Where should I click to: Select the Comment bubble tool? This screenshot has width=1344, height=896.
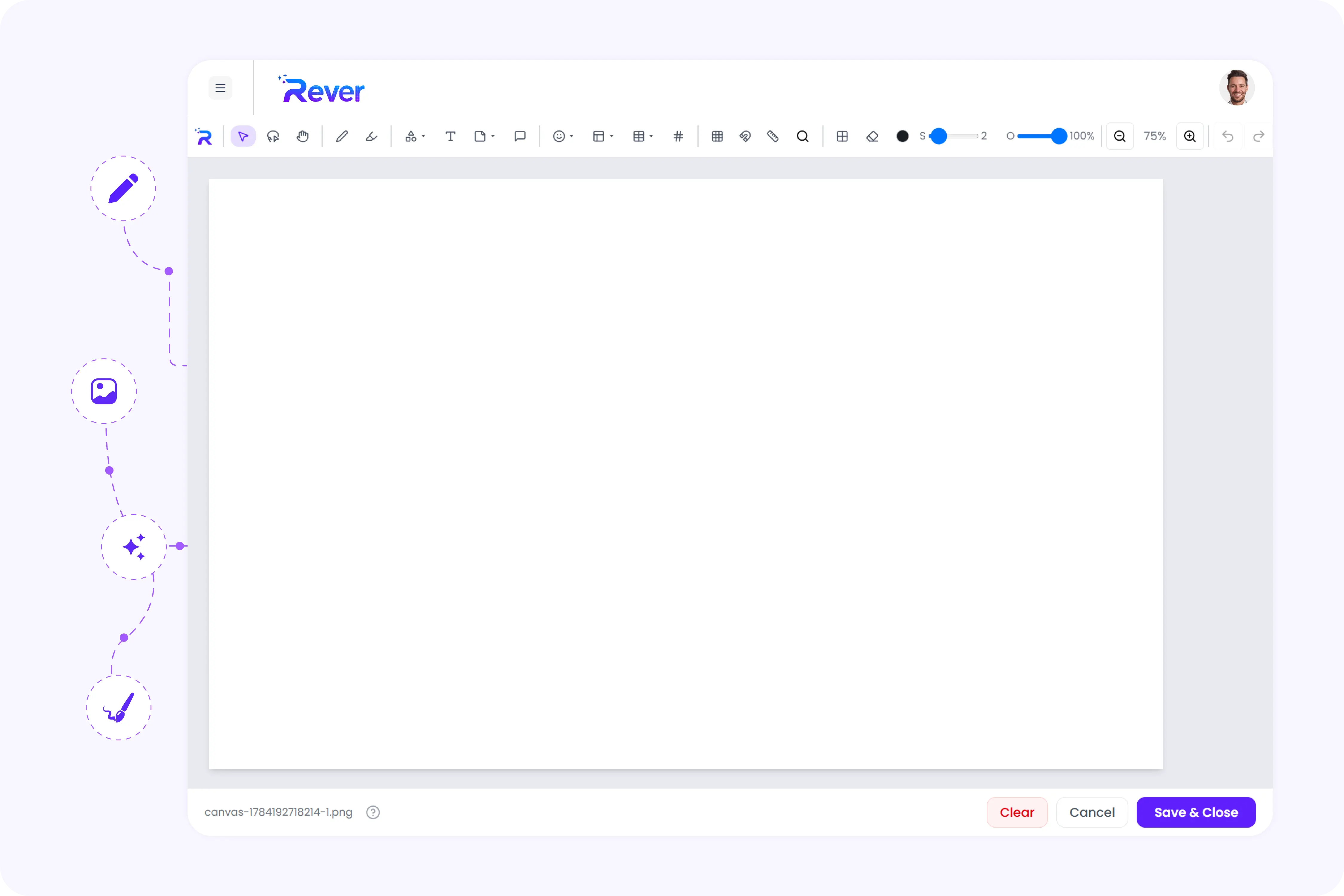[520, 136]
